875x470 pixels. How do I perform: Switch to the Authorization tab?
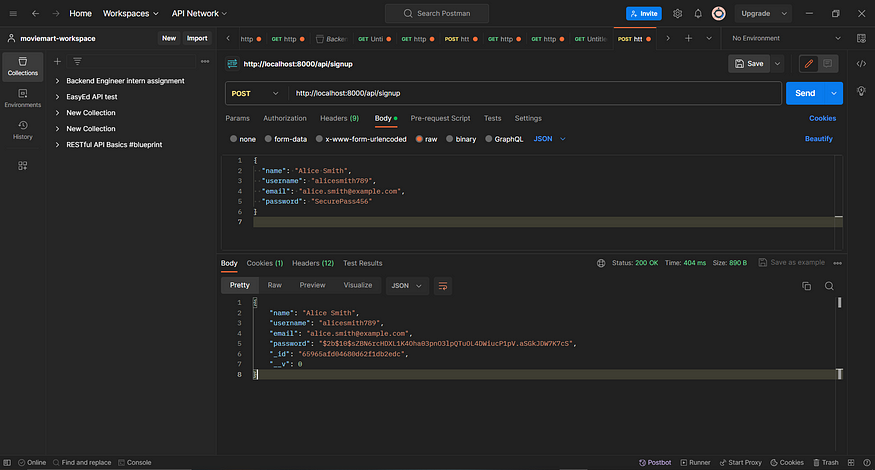tap(285, 118)
